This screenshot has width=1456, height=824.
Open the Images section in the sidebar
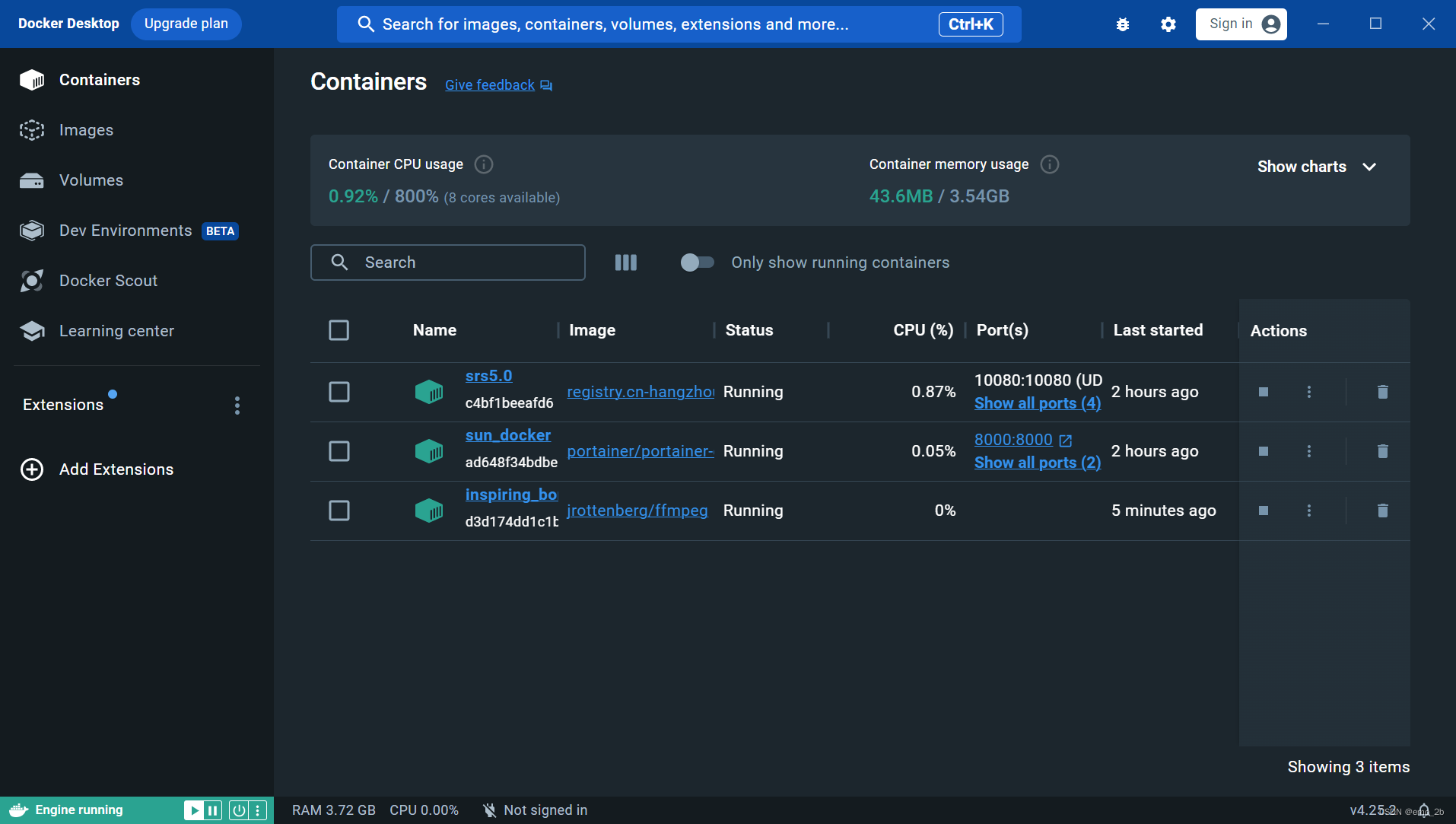[85, 129]
